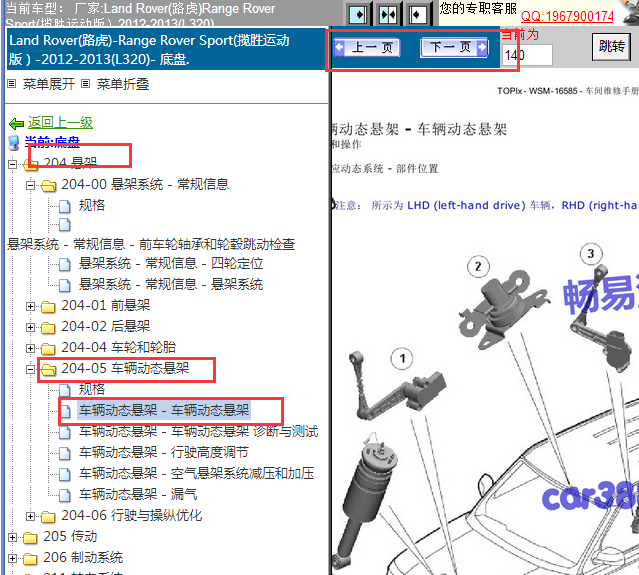639x575 pixels.
Task: Go to previous page with 上一页
Action: pyautogui.click(x=367, y=48)
